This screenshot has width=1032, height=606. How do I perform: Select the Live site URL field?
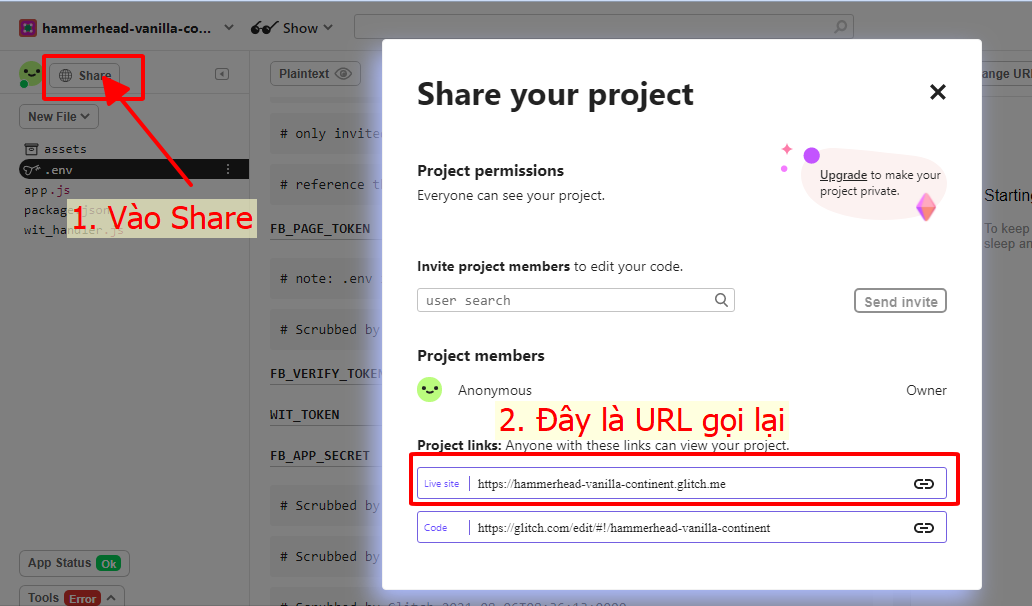click(682, 484)
